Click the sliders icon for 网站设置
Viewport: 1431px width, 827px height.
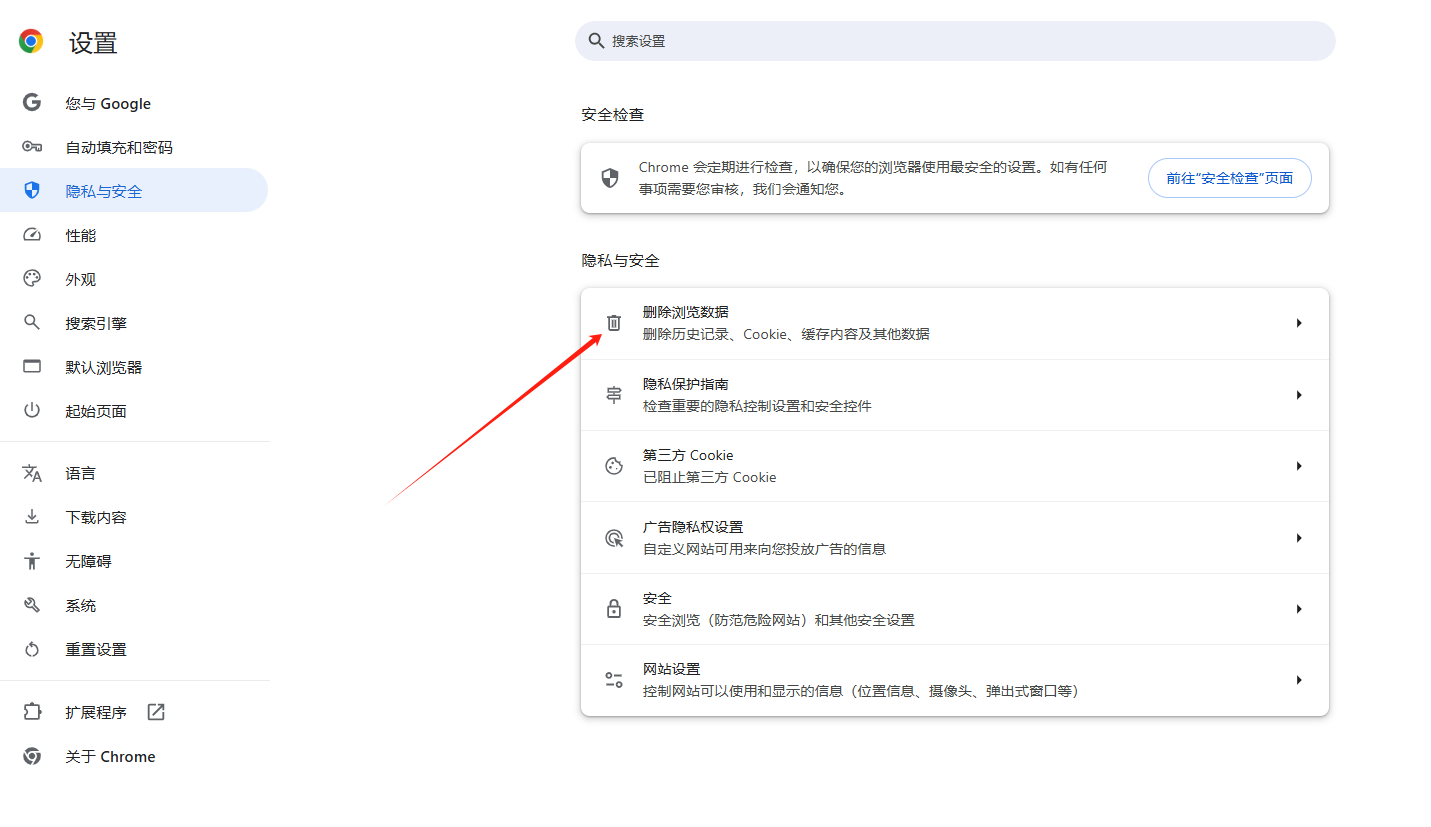(x=614, y=680)
